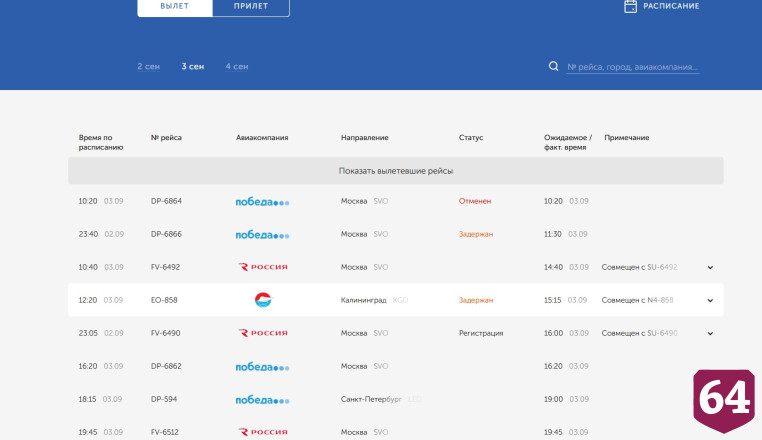The width and height of the screenshot is (762, 440).
Task: Click the Rossiya logo for flight FV-6492
Action: click(x=263, y=267)
